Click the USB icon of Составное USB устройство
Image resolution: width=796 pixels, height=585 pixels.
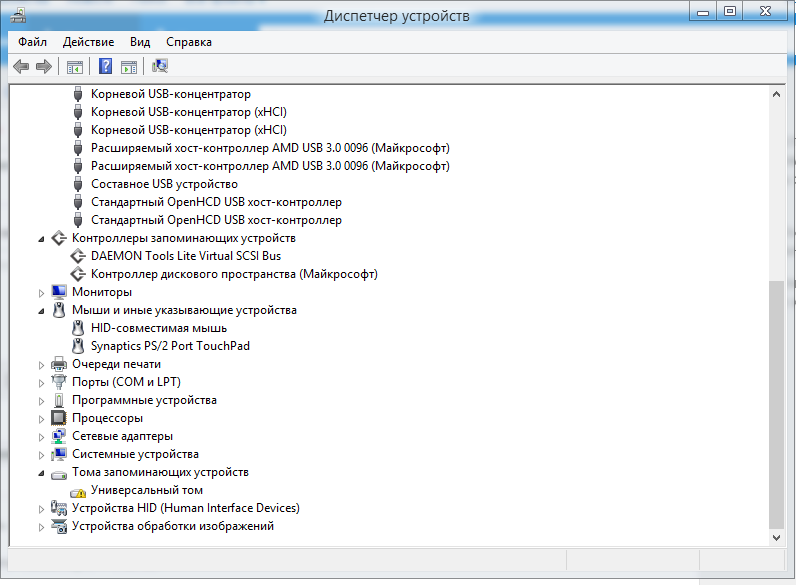(78, 184)
